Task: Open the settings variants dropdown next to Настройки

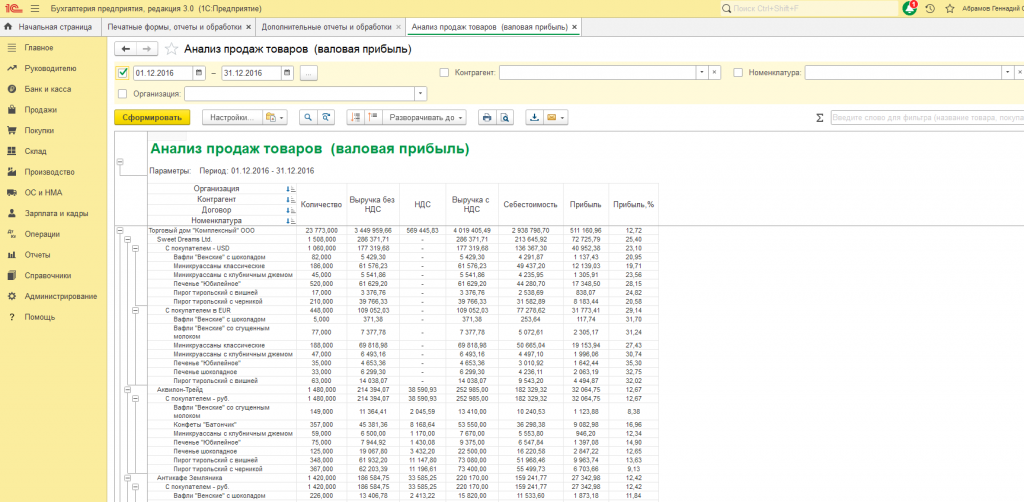Action: tap(276, 118)
